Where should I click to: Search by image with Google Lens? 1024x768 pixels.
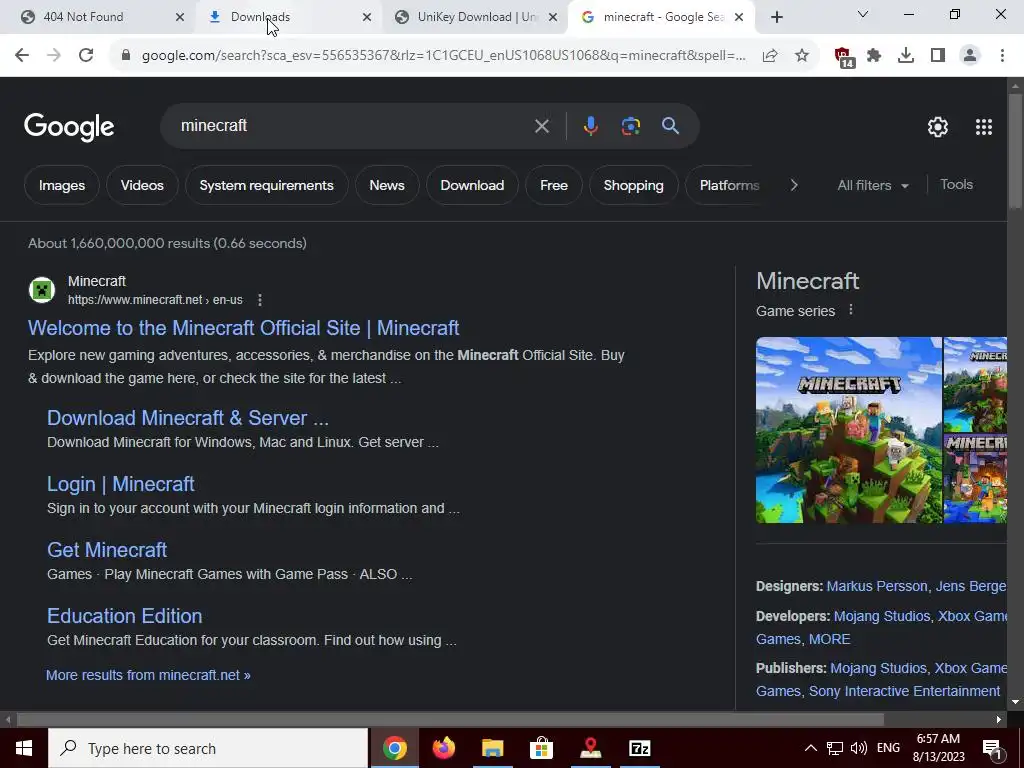(630, 126)
